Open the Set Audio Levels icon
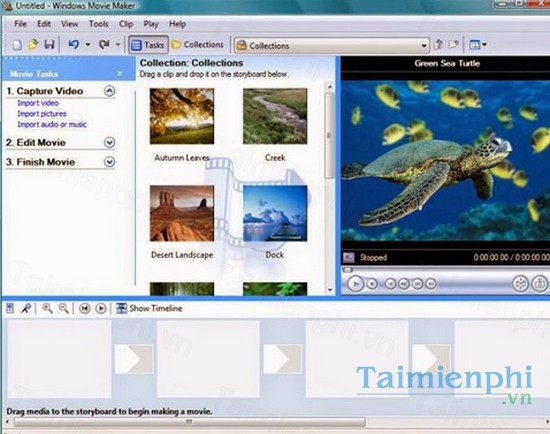The width and height of the screenshot is (550, 434). [10, 308]
